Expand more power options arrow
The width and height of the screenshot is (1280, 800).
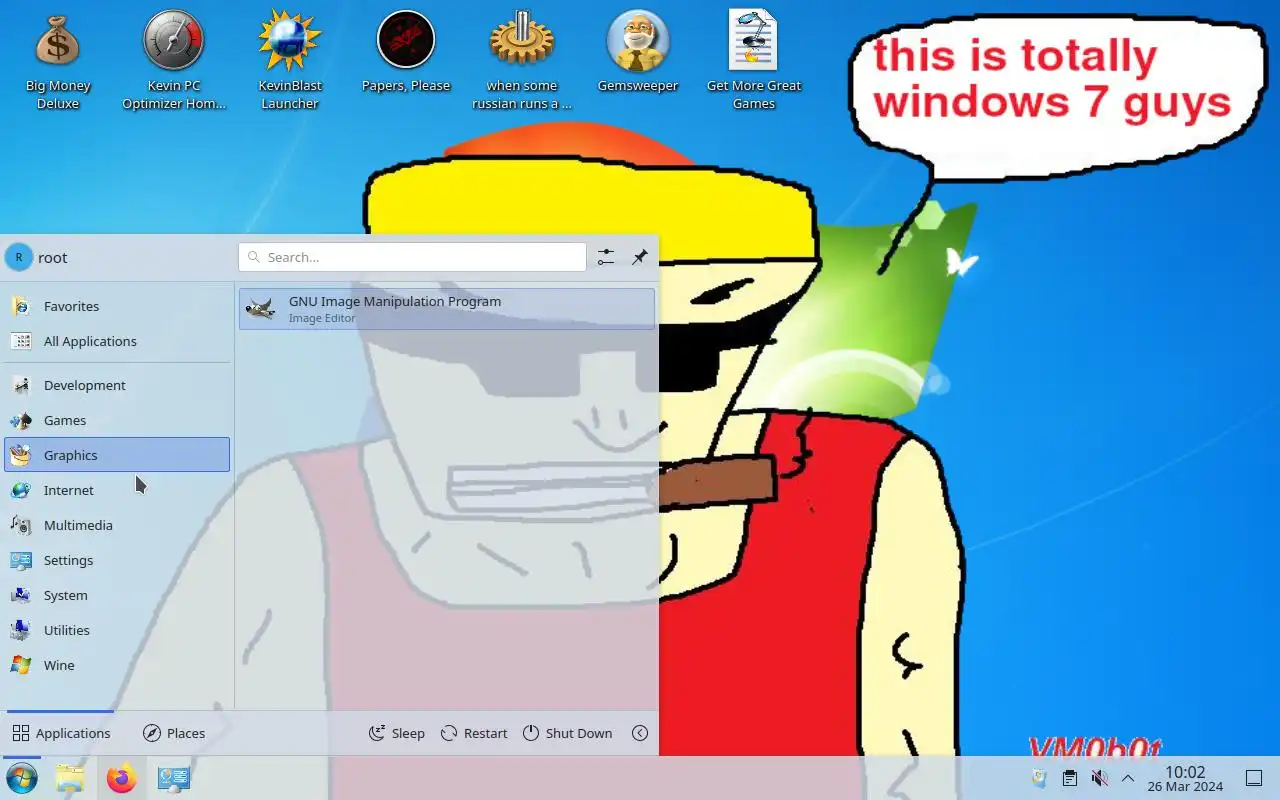(x=640, y=733)
